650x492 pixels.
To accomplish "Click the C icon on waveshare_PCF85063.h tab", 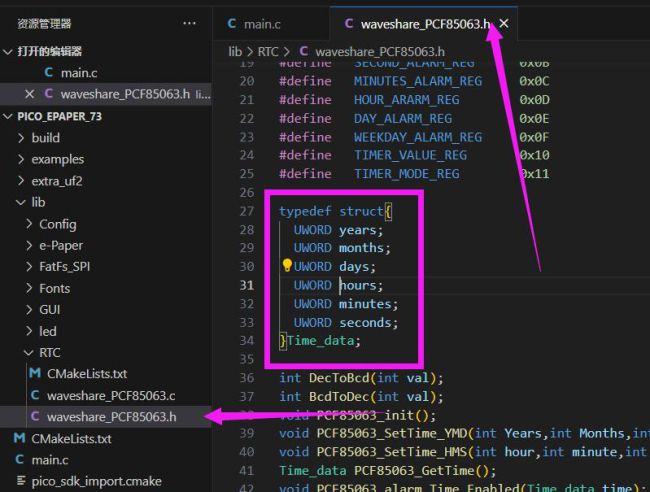I will tap(349, 24).
